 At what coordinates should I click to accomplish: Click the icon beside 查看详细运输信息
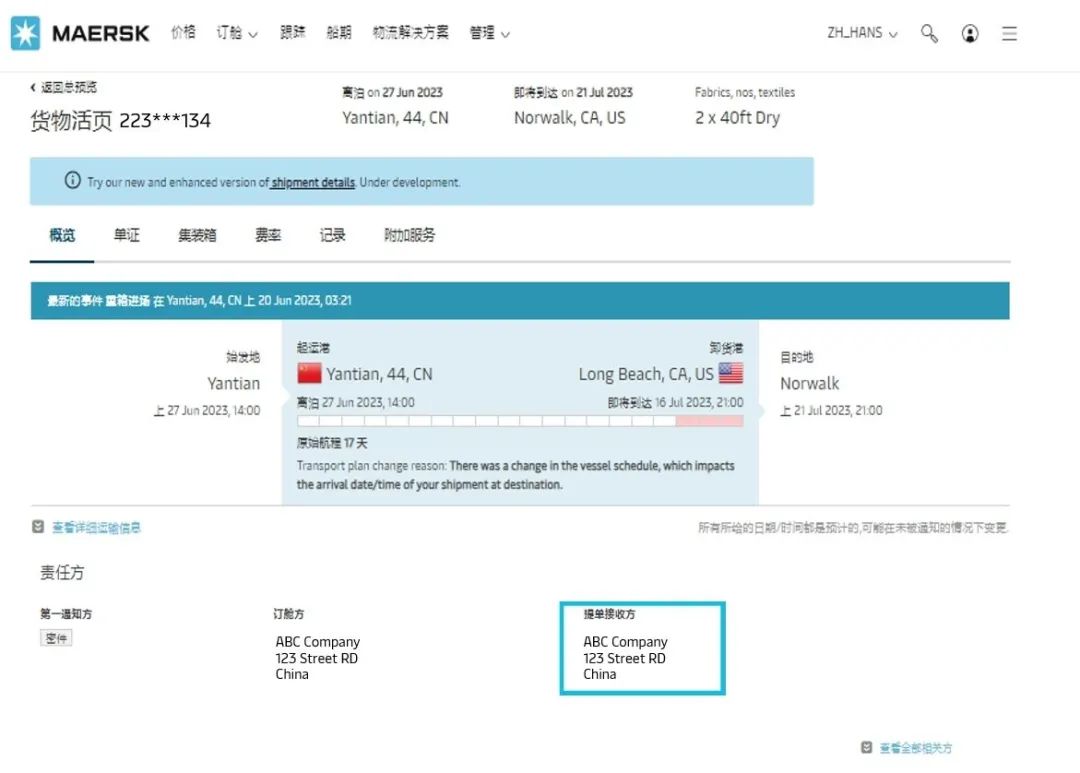pos(38,526)
